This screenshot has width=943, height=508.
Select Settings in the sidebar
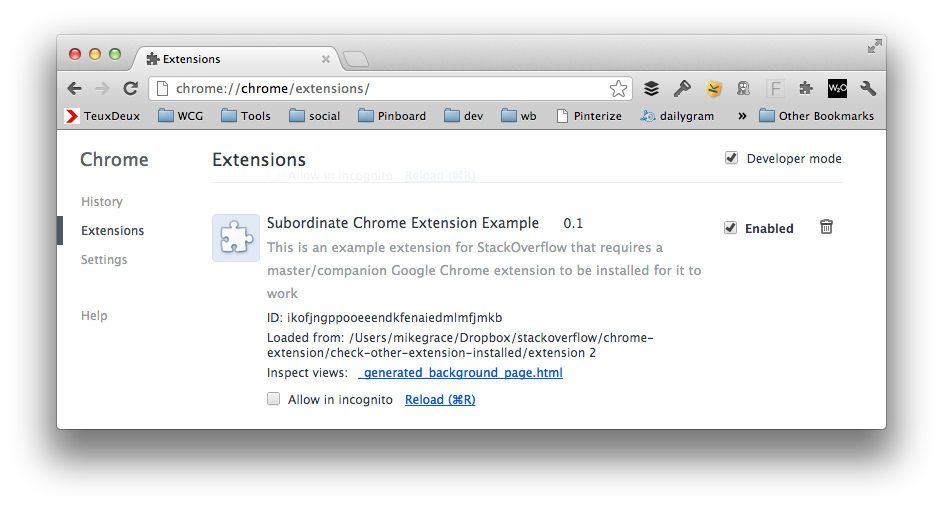click(x=104, y=260)
